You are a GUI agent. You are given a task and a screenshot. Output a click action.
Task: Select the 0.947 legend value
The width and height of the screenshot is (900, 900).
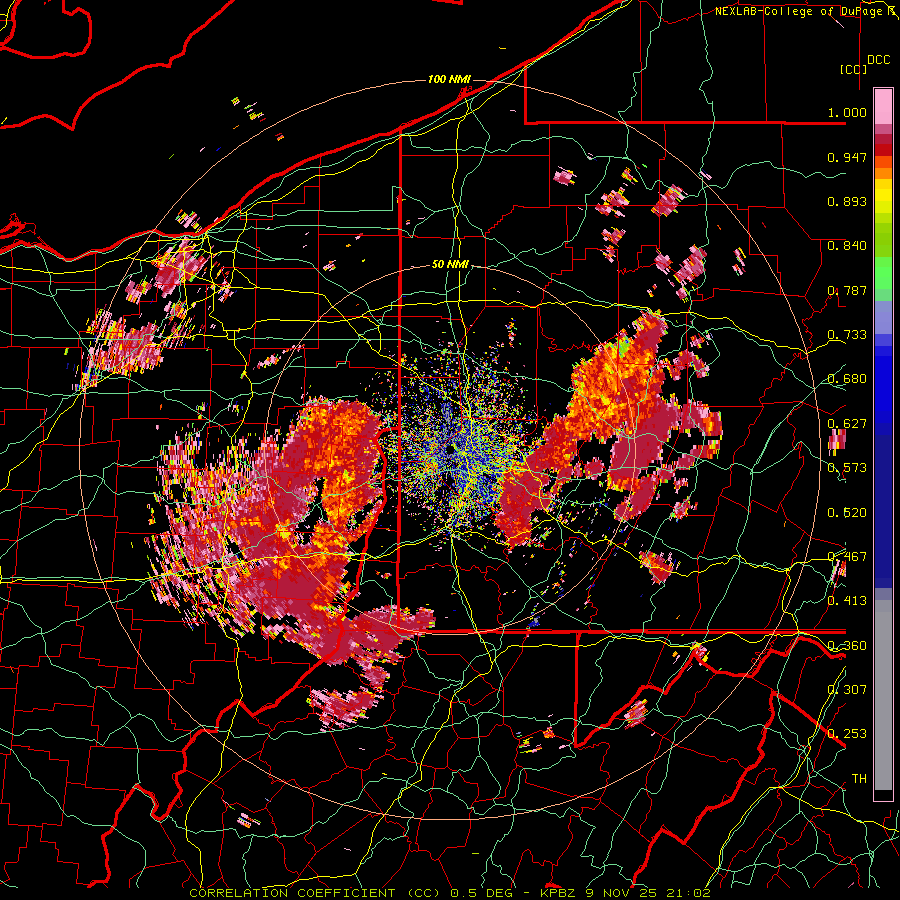click(847, 157)
